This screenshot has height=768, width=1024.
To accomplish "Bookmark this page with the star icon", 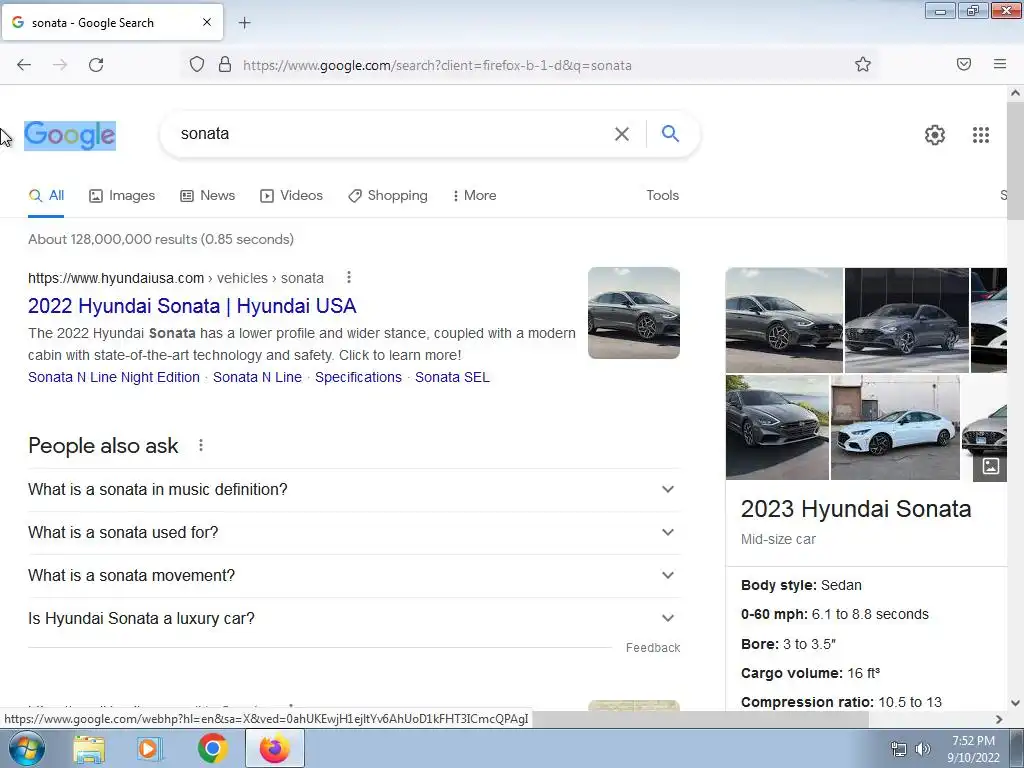I will coord(863,64).
